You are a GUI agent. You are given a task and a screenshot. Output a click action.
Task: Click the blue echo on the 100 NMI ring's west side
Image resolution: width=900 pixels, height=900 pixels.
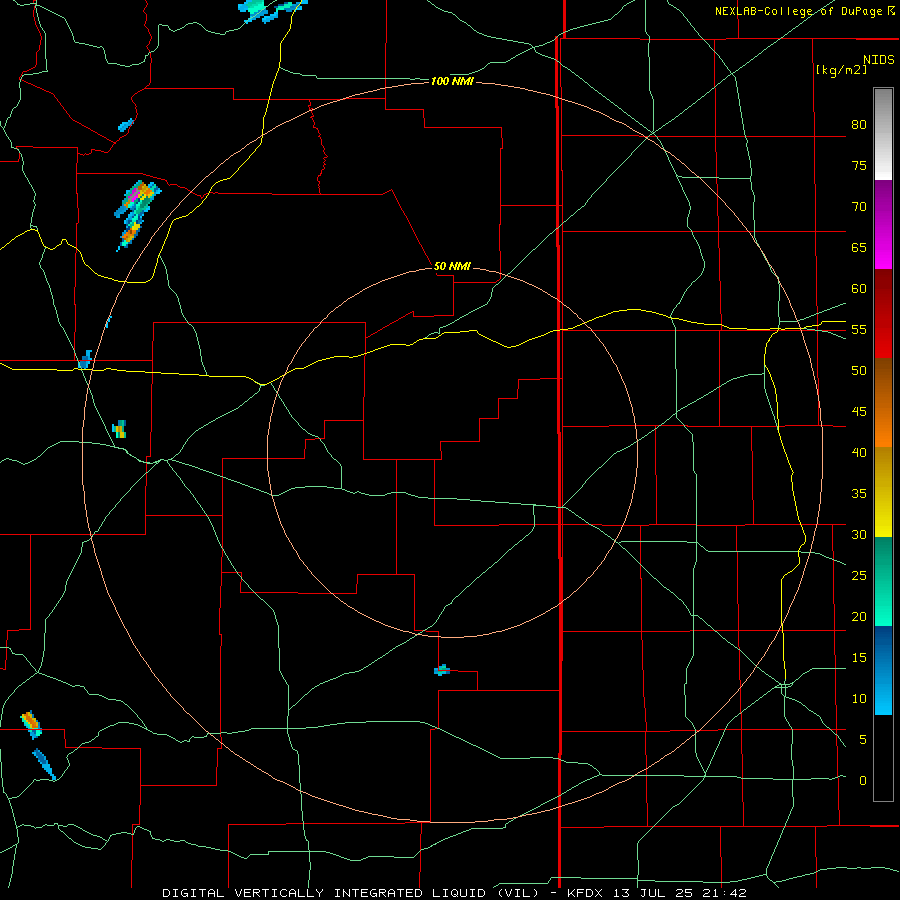coord(85,360)
